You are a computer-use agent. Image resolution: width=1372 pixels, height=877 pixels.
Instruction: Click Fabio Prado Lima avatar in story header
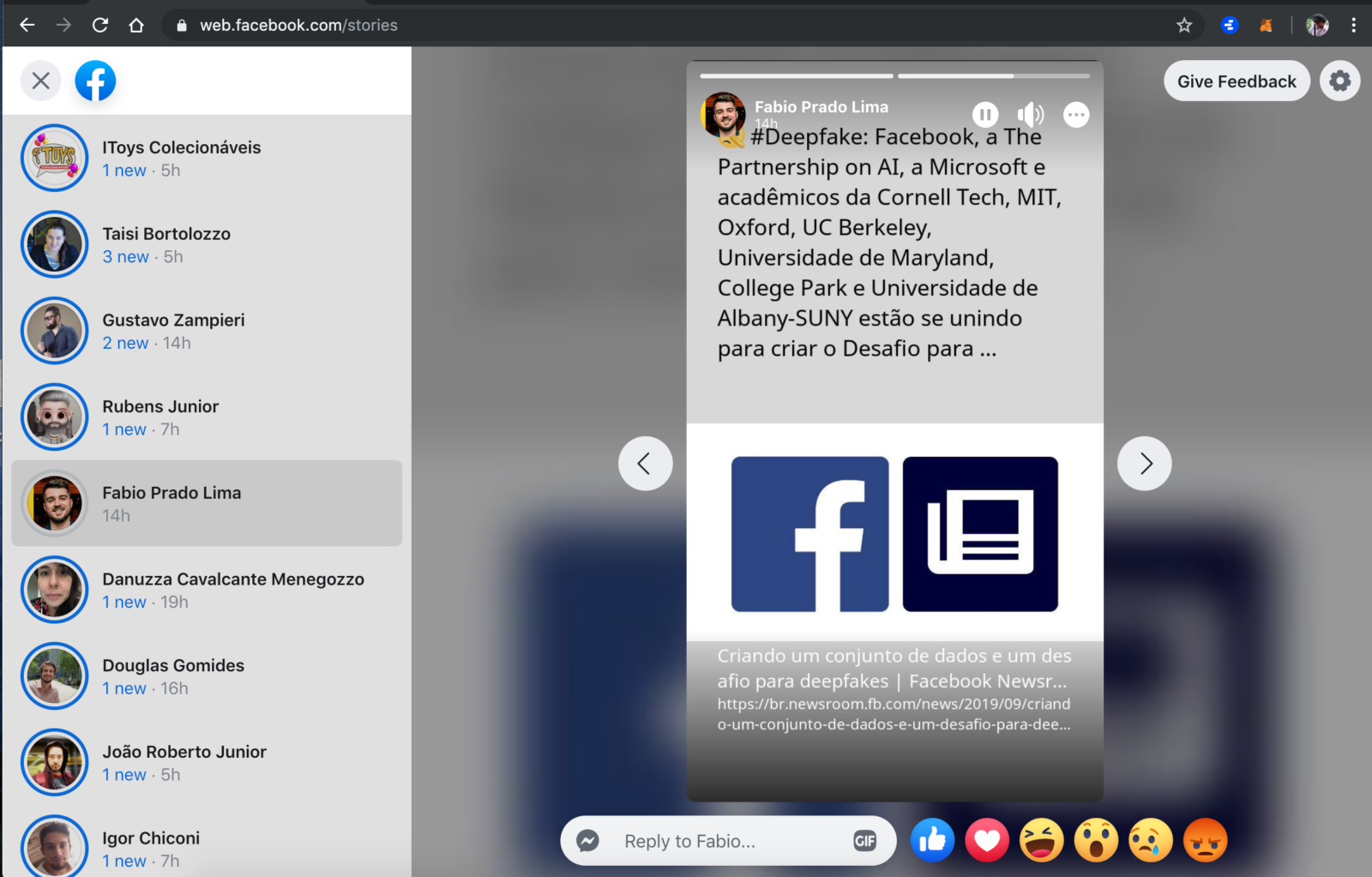723,115
